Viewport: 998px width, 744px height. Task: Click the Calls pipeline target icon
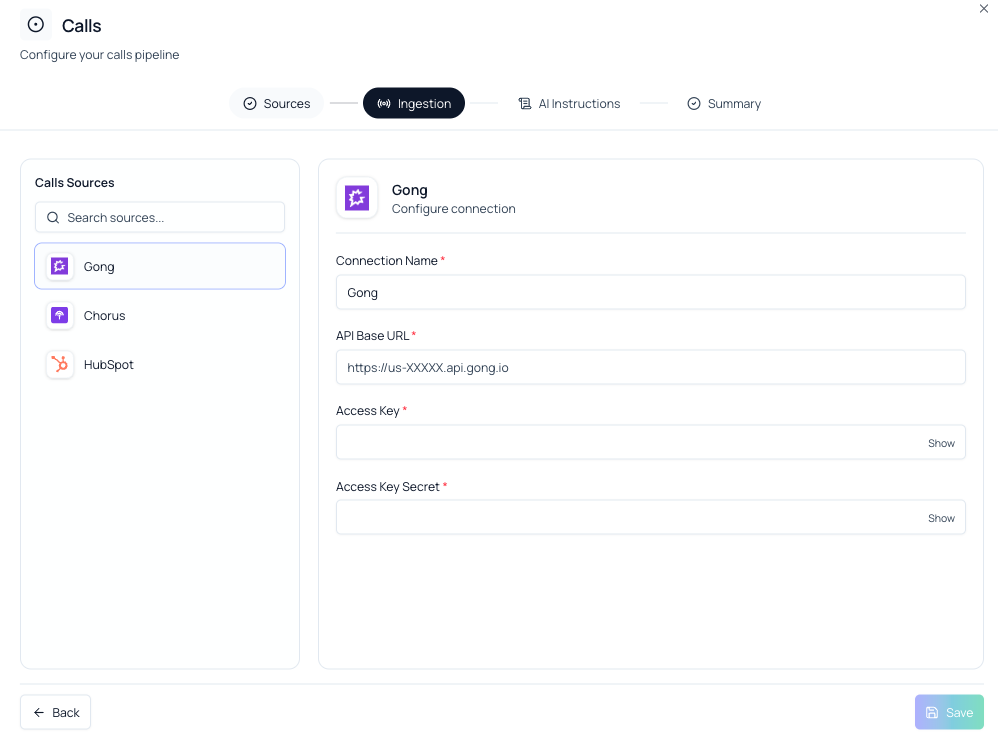pyautogui.click(x=36, y=25)
